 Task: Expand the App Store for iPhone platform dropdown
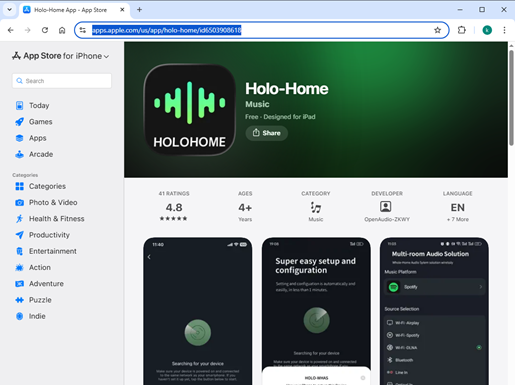61,56
